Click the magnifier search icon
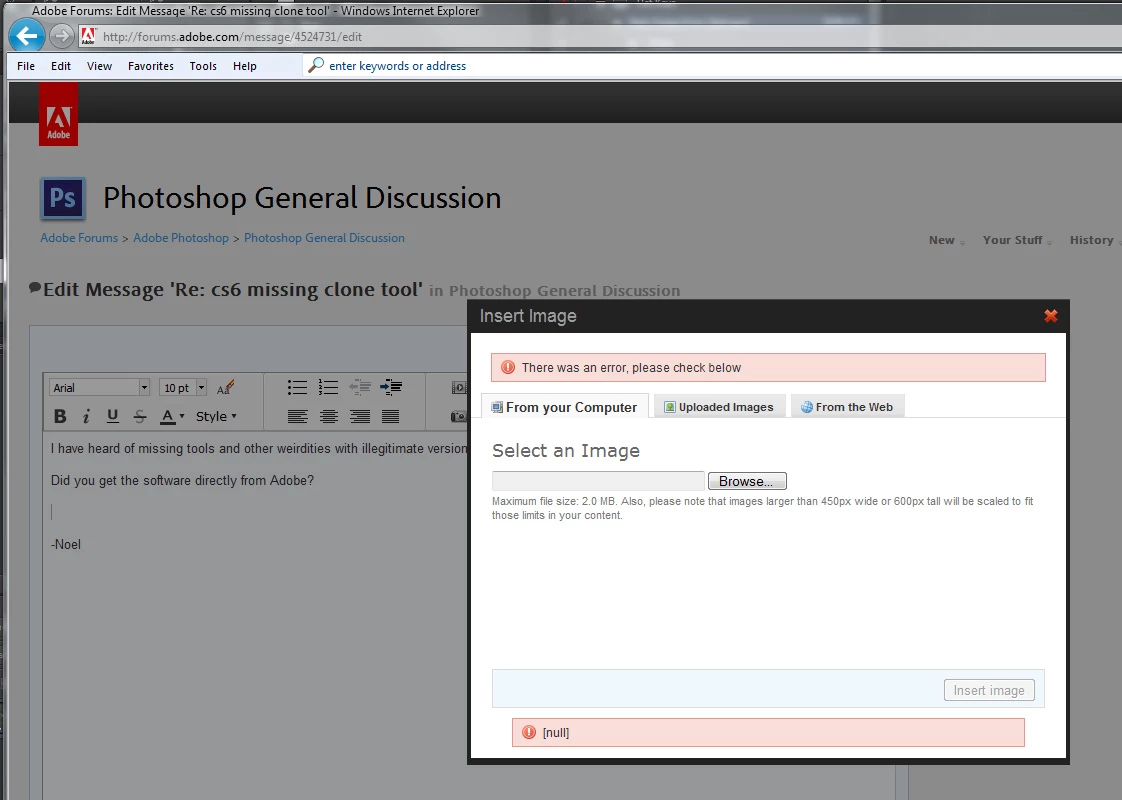 316,65
